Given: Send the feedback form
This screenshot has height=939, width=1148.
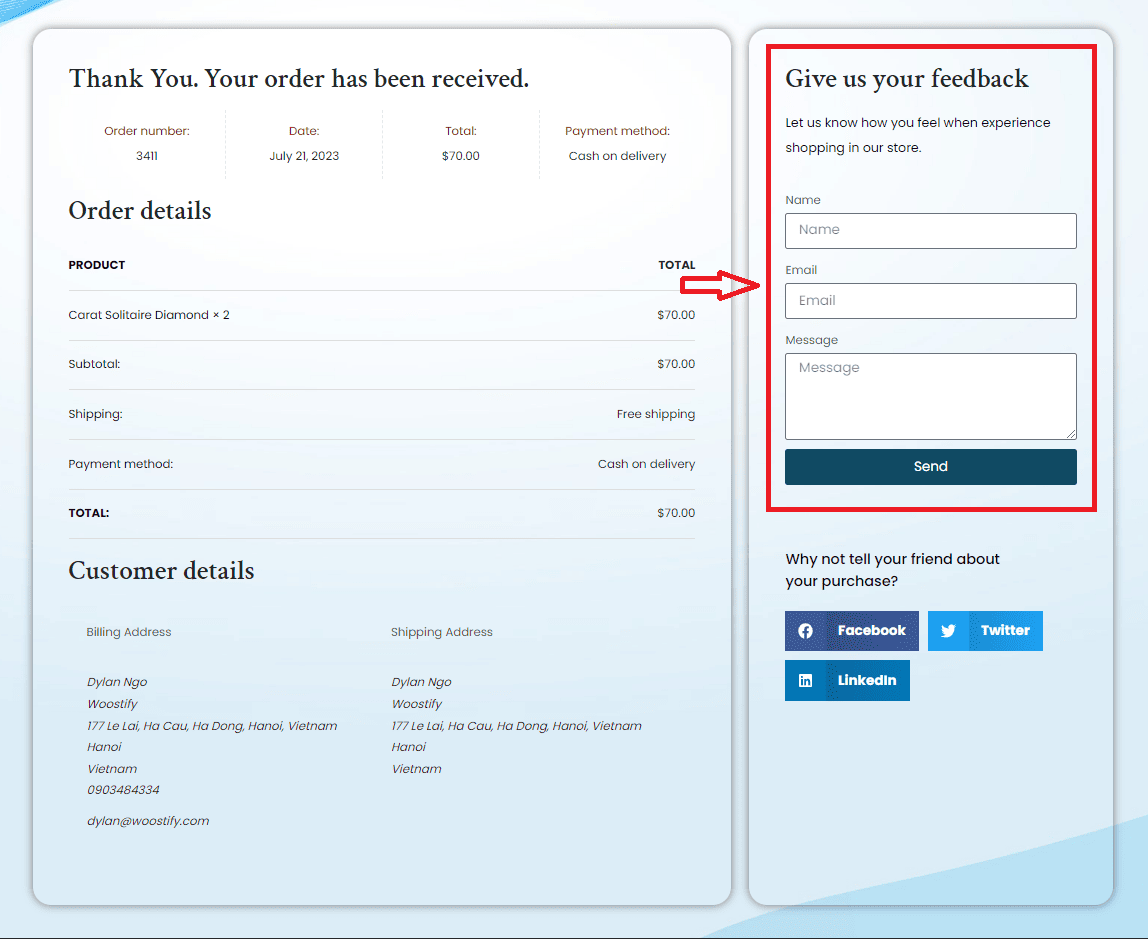Looking at the screenshot, I should click(x=931, y=467).
